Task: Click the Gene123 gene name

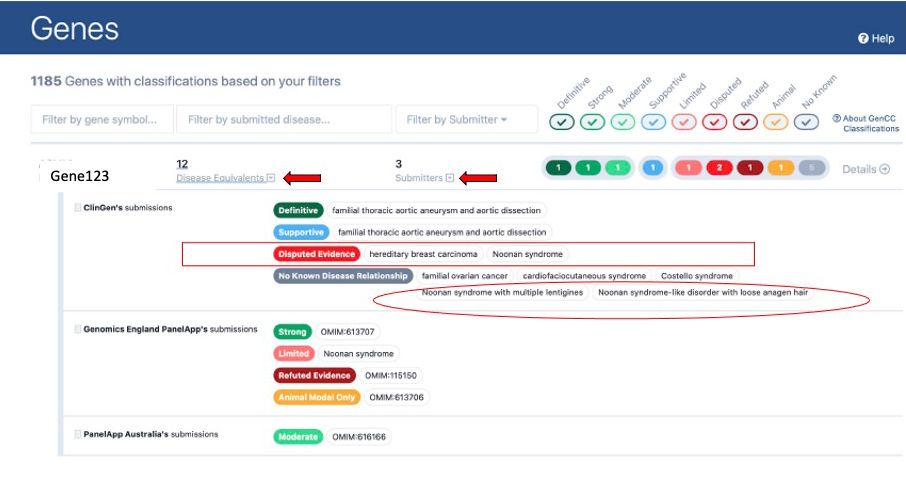Action: [x=80, y=176]
